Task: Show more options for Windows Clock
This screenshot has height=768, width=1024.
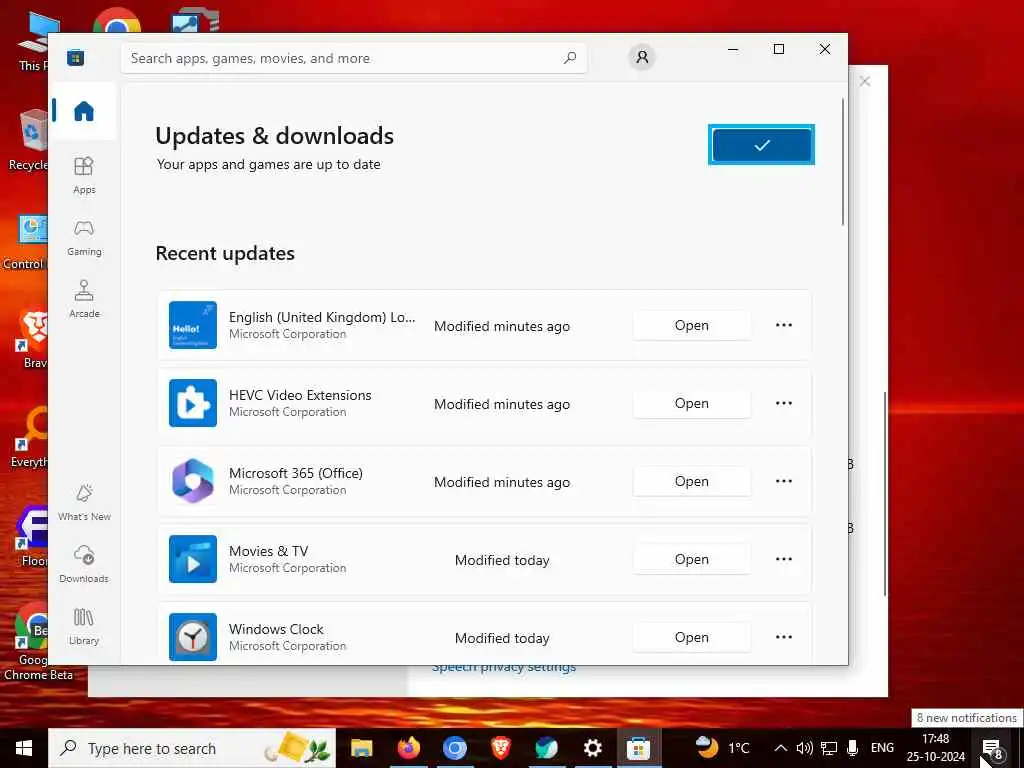Action: click(784, 637)
